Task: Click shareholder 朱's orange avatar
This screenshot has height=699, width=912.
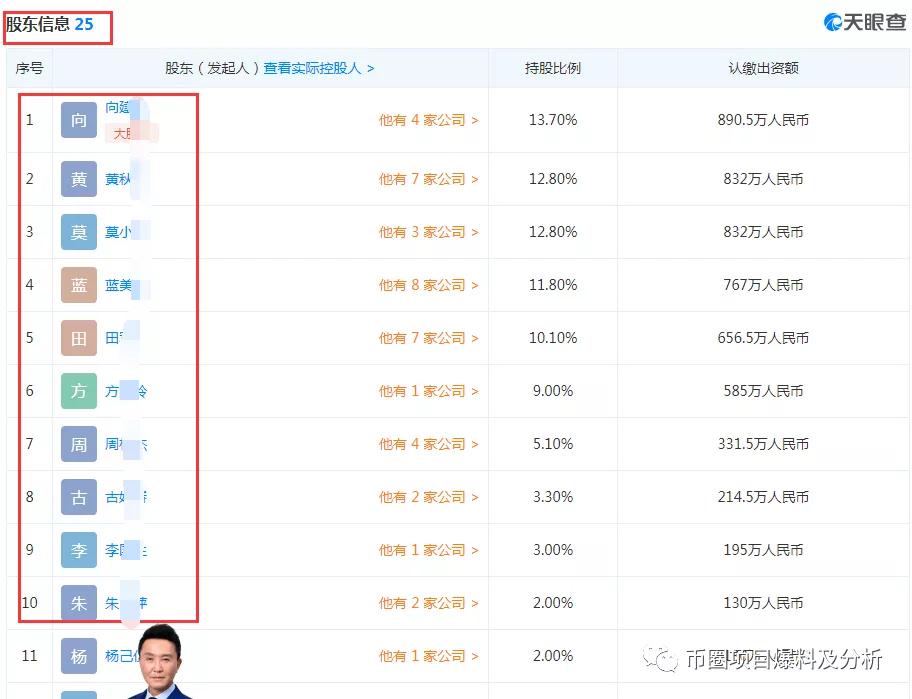Action: click(x=78, y=603)
